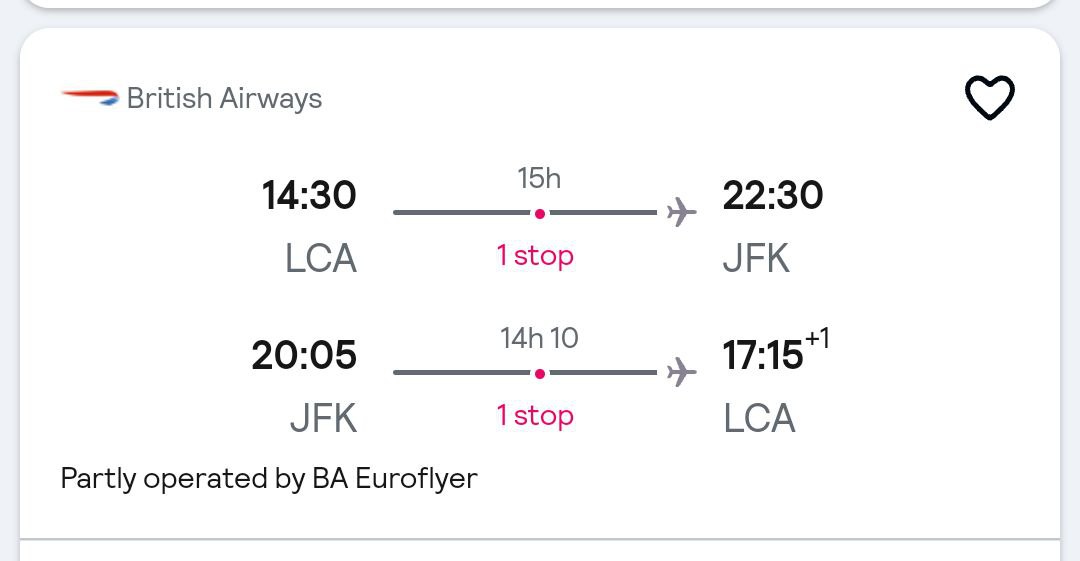The height and width of the screenshot is (561, 1080).
Task: Click outbound origin airport LCA
Action: click(x=321, y=259)
